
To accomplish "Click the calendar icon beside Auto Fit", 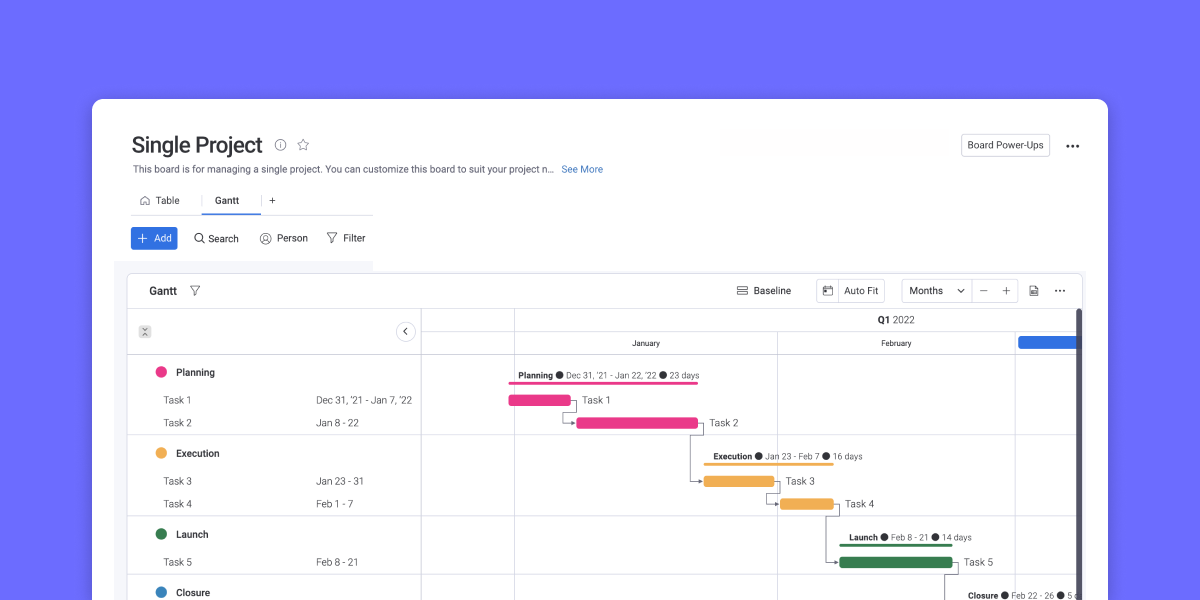I will 827,290.
